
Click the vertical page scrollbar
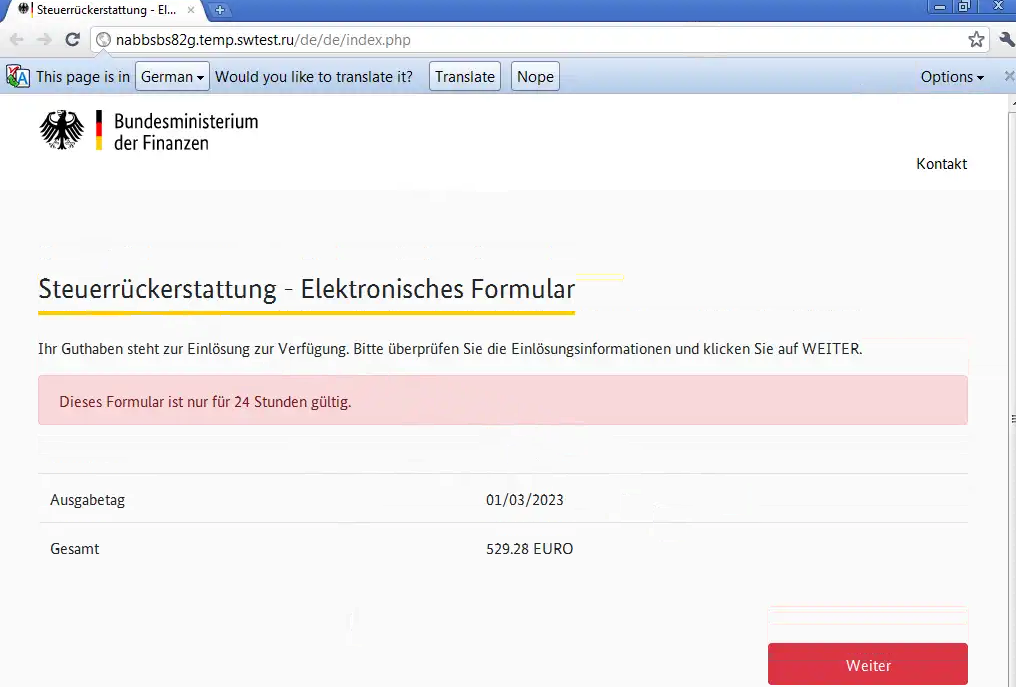(1009, 400)
